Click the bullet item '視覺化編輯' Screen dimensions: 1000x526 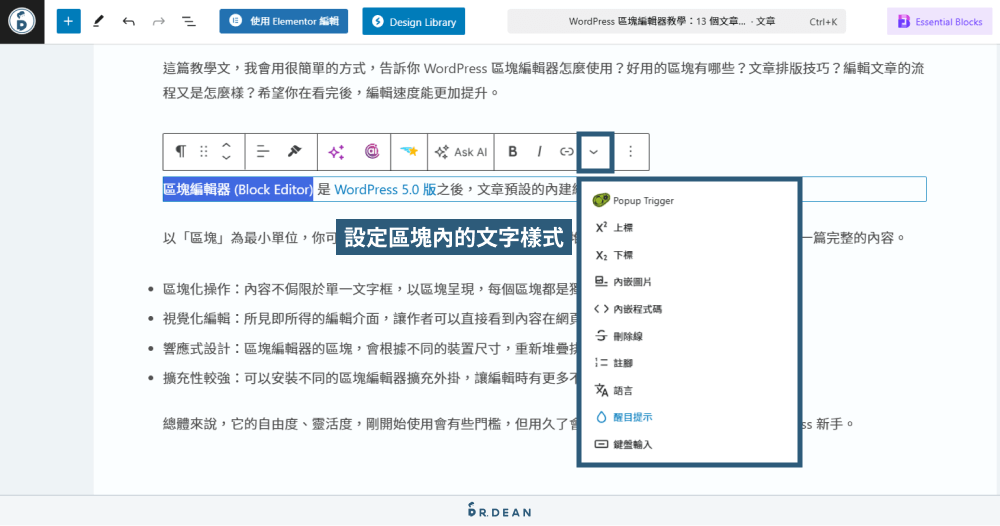point(370,318)
